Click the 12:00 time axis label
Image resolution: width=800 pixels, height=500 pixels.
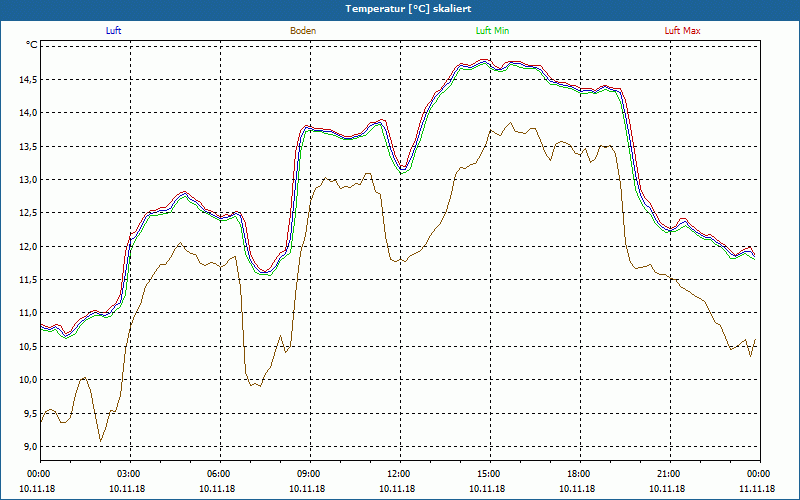(400, 474)
